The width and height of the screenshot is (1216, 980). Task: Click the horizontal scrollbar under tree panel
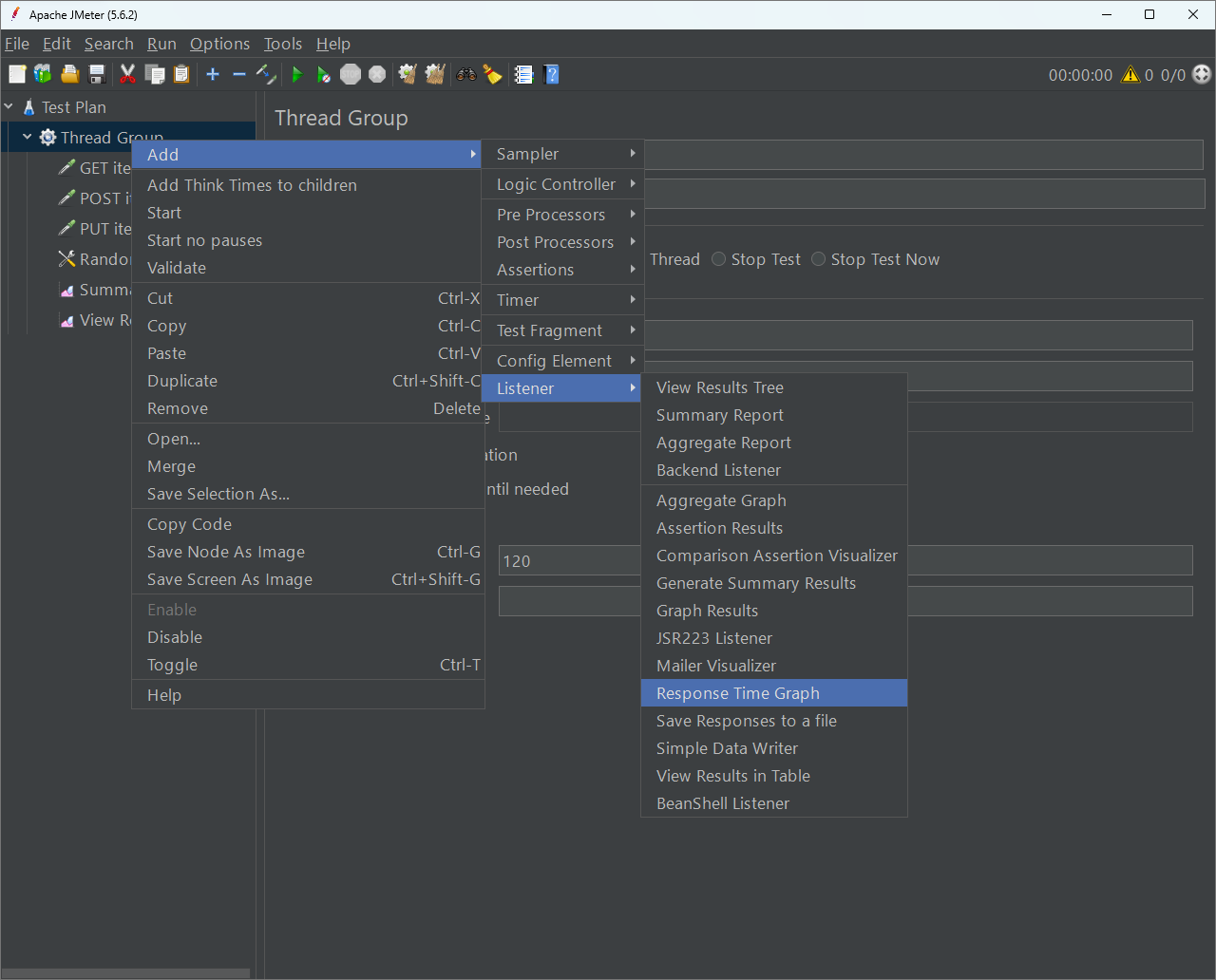(x=124, y=973)
